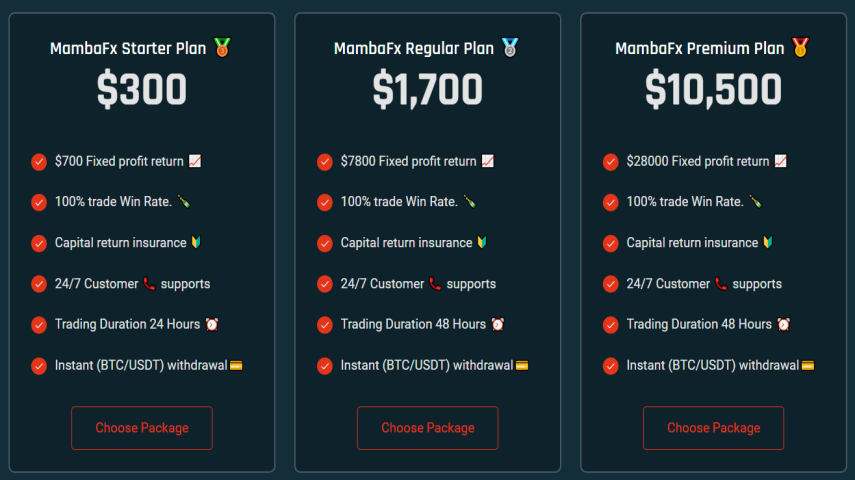Click shield icon beside Regular Plan capital insurance
Screen dimensions: 855x480
(482, 242)
